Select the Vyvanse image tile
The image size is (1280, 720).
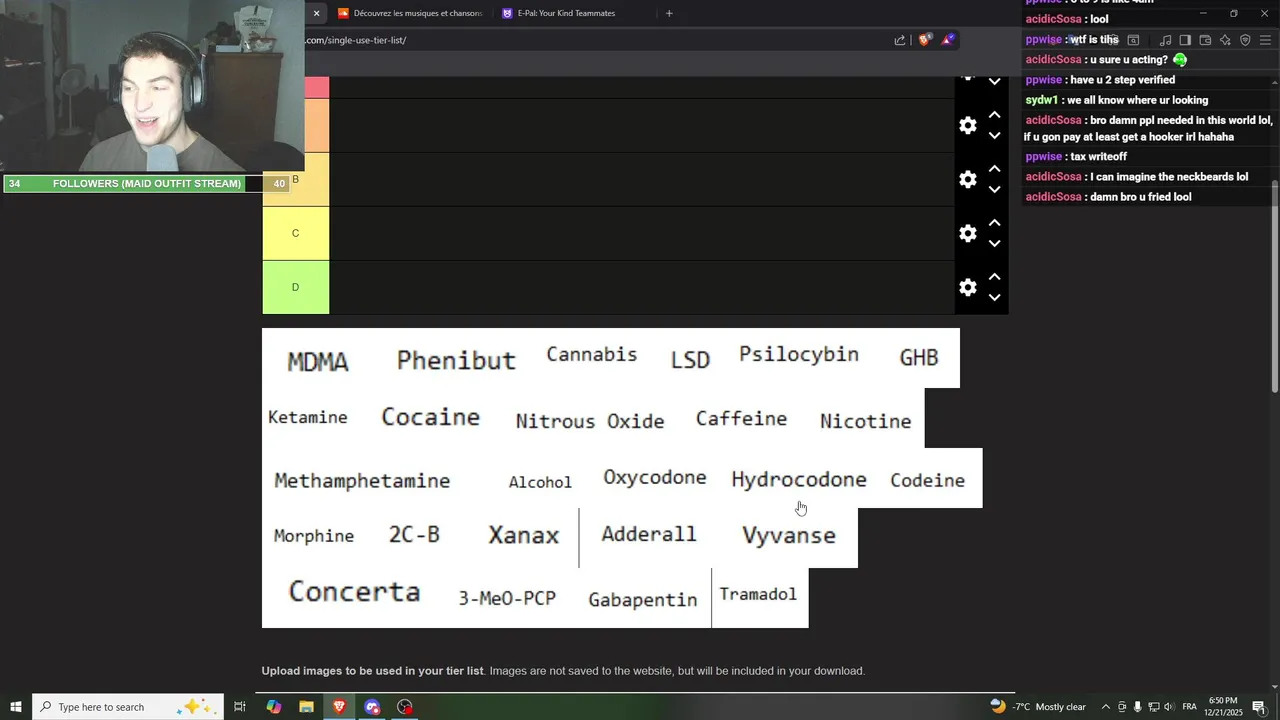[789, 536]
